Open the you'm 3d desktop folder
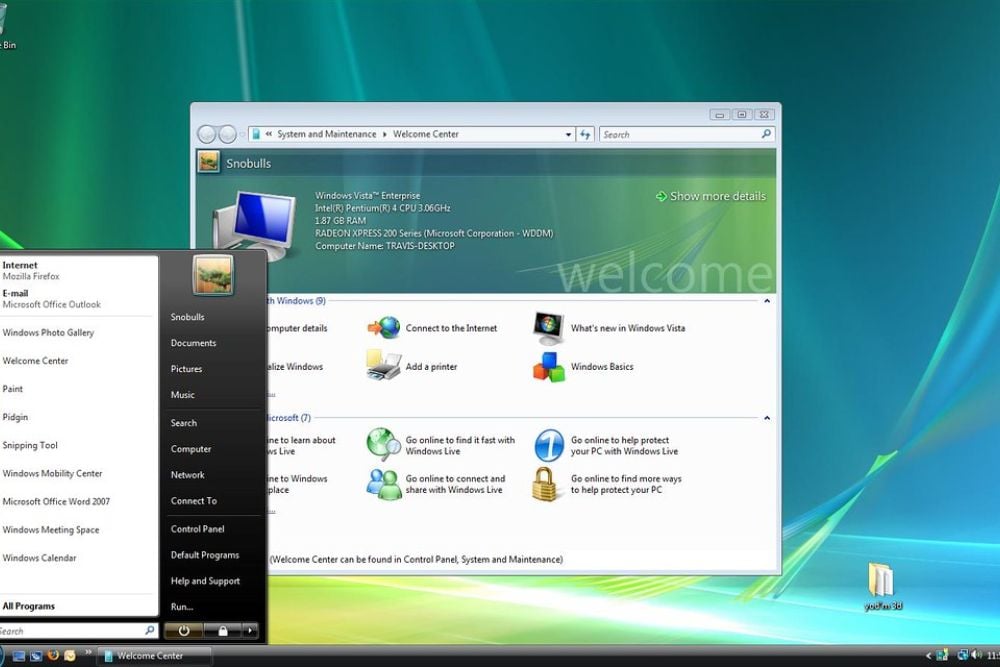Viewport: 1000px width, 667px height. pos(881,582)
